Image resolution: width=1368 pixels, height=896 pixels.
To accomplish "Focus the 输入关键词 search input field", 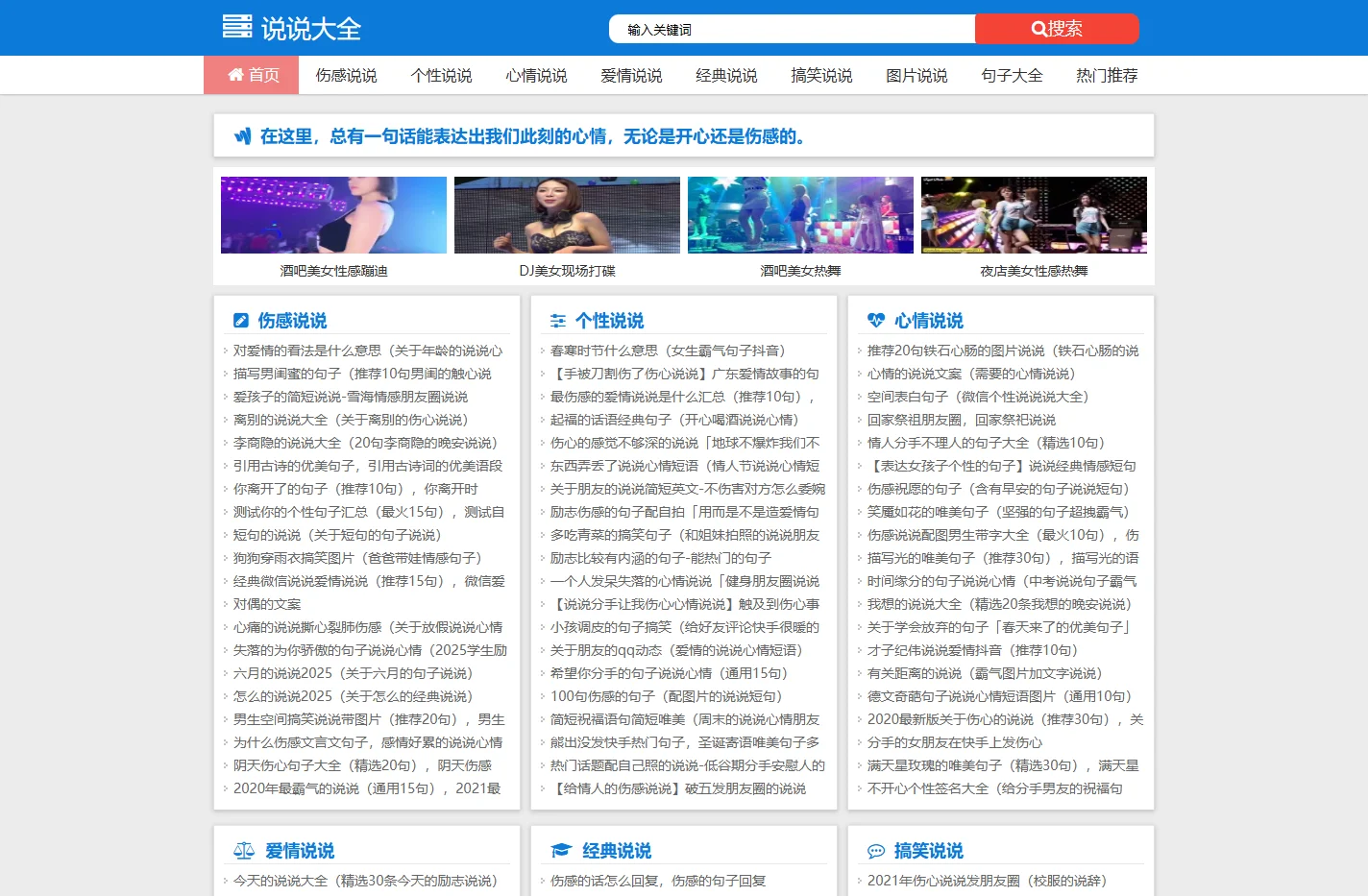I will (x=793, y=29).
